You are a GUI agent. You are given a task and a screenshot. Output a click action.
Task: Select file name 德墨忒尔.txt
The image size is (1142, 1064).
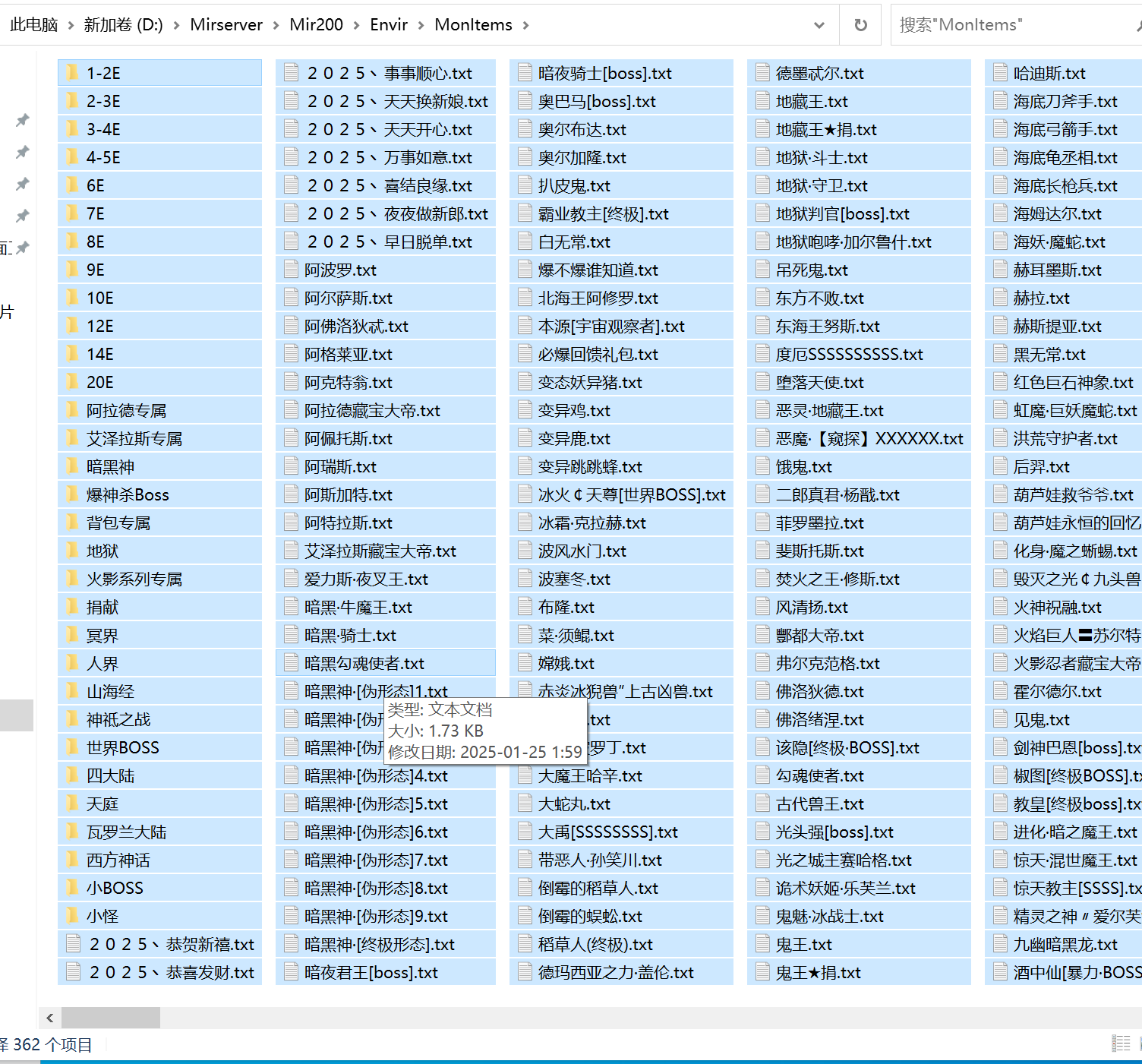click(x=820, y=73)
